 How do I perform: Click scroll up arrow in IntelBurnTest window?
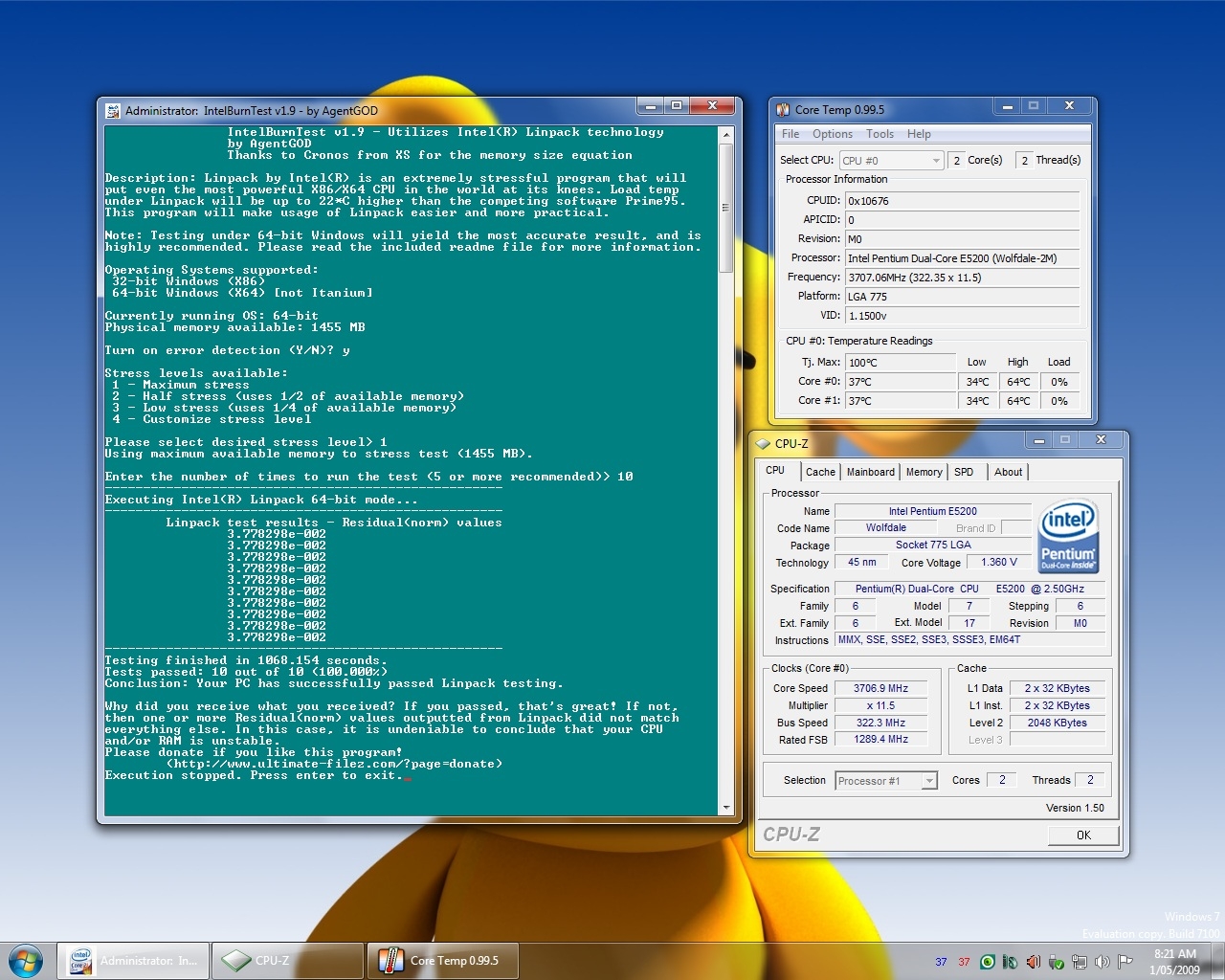point(726,135)
